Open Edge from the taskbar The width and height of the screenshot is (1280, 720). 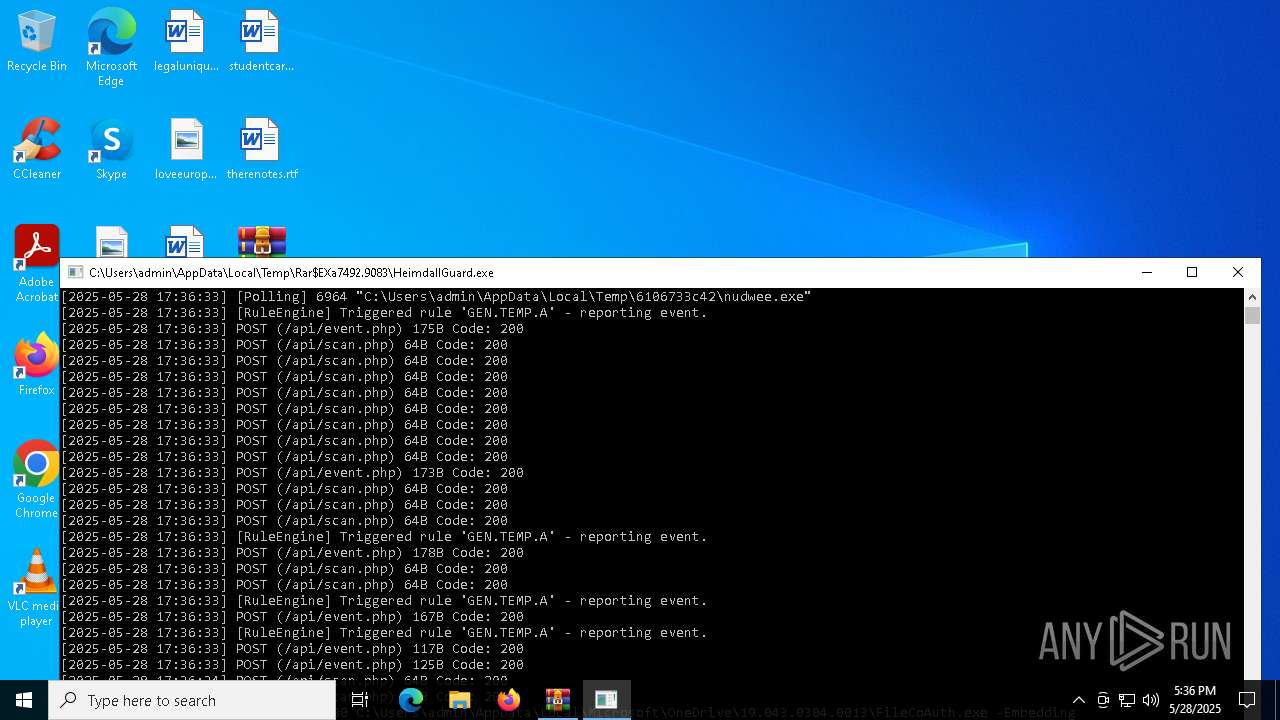410,700
